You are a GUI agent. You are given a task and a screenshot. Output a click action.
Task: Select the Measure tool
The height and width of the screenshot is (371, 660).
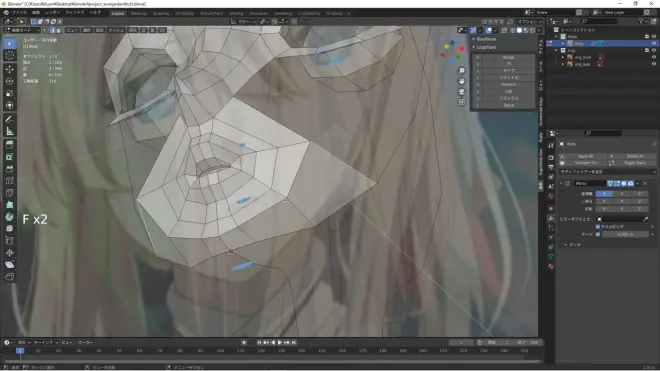tap(10, 132)
